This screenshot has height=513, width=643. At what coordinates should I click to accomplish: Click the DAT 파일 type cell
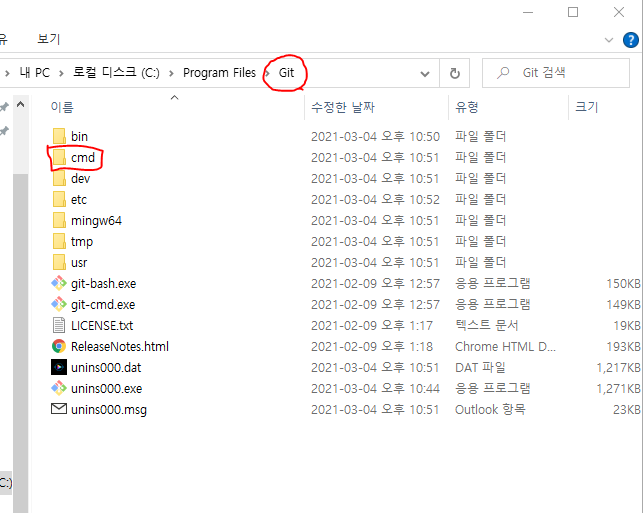pyautogui.click(x=480, y=367)
